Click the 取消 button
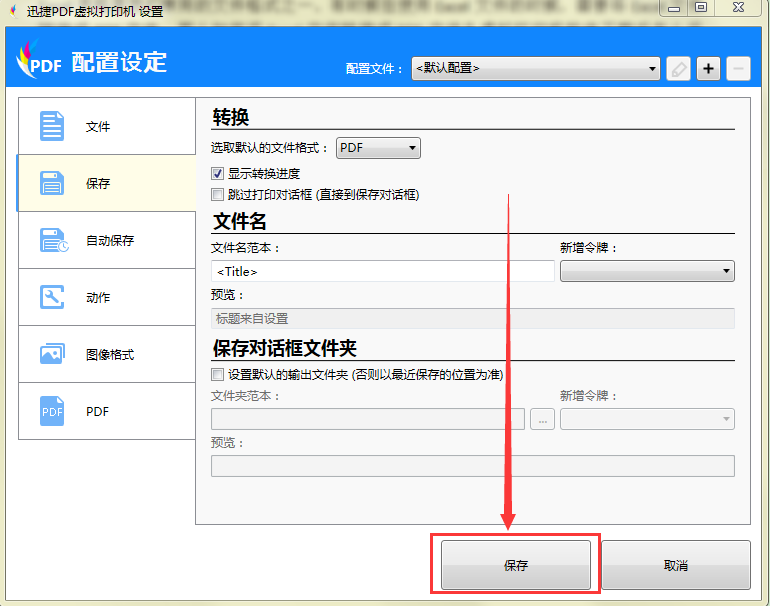The image size is (770, 606). 676,565
